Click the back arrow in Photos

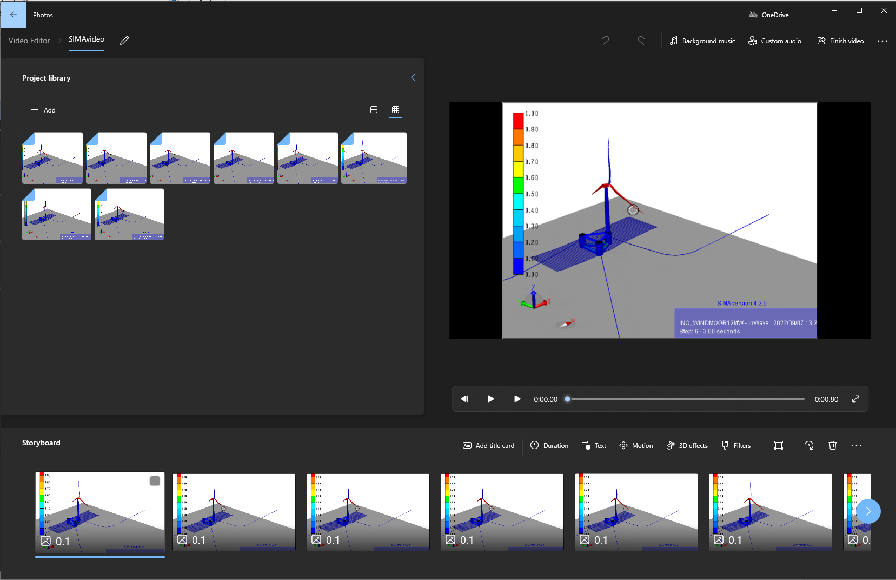tap(13, 14)
